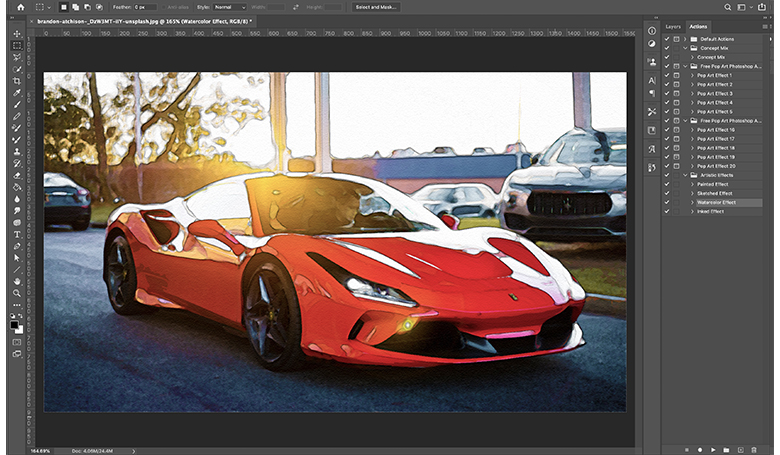Toggle the Pop Art Effect 3 checkmark
780x455 pixels.
click(x=667, y=93)
